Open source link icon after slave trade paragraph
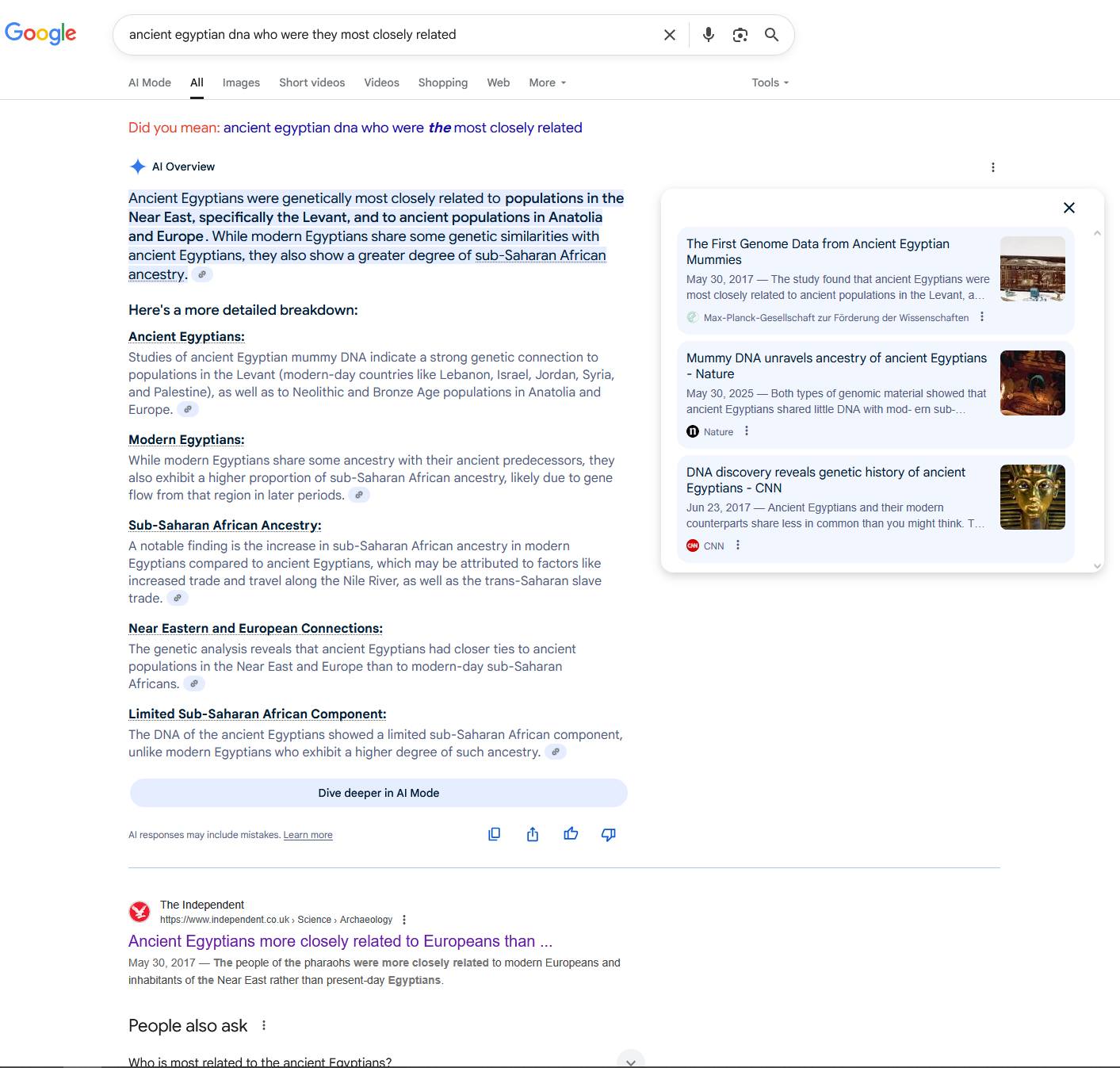 click(178, 598)
